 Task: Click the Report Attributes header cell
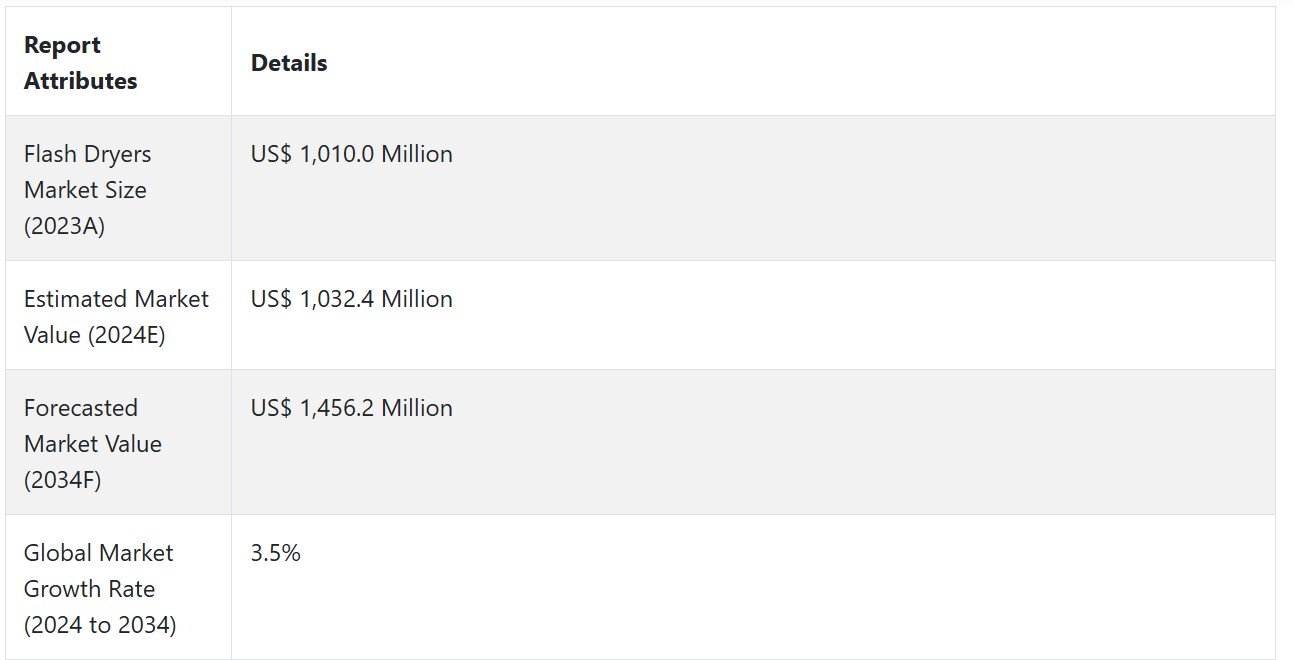pos(119,62)
